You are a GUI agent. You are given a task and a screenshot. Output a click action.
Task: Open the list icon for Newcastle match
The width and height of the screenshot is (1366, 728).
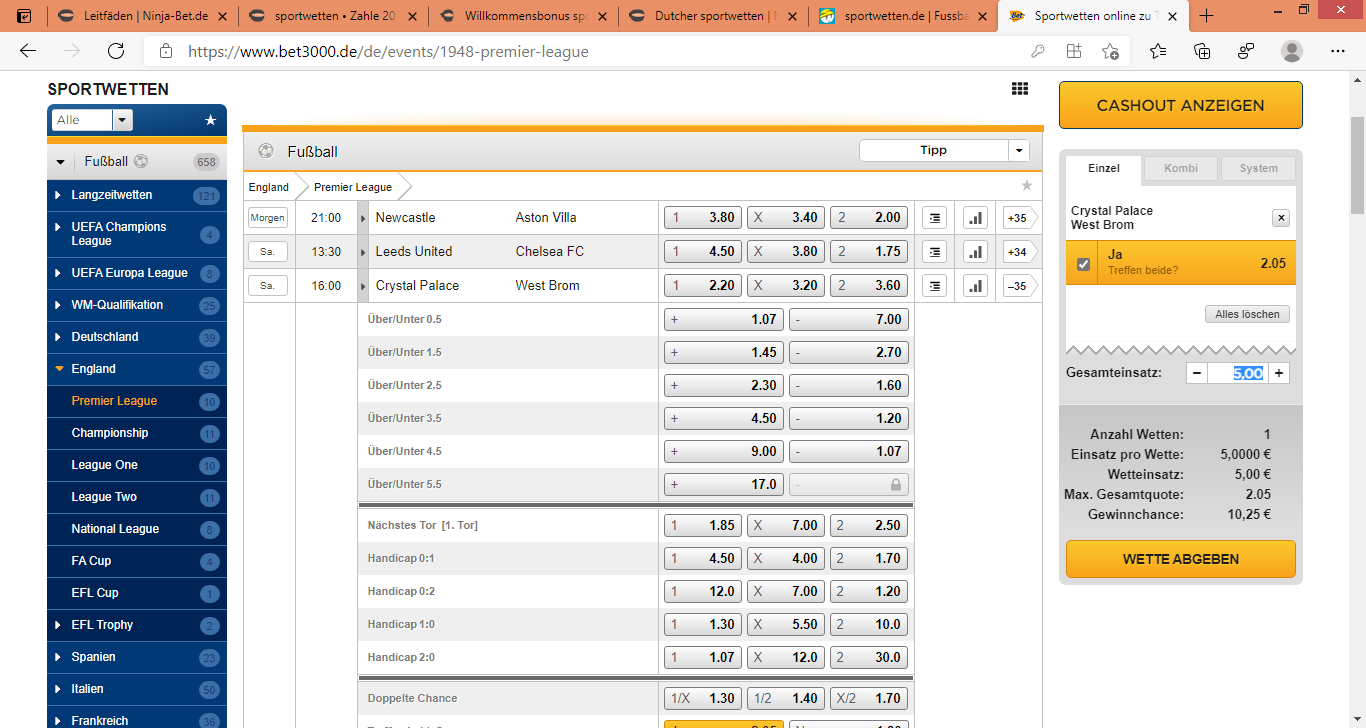click(933, 217)
